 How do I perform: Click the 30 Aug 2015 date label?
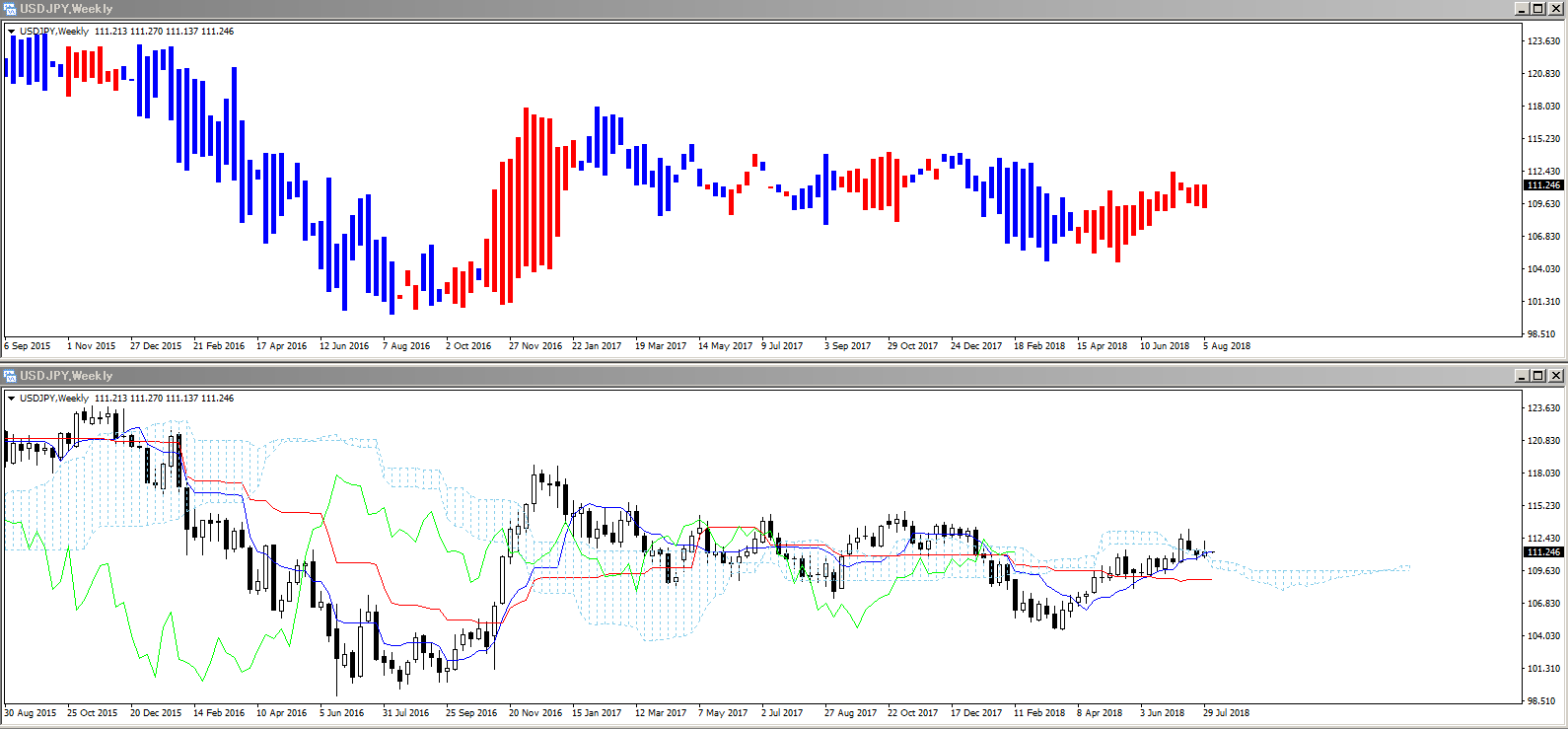coord(31,713)
